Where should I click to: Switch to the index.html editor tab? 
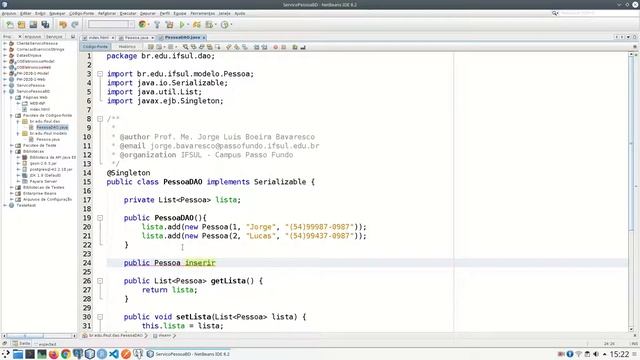[x=98, y=38]
